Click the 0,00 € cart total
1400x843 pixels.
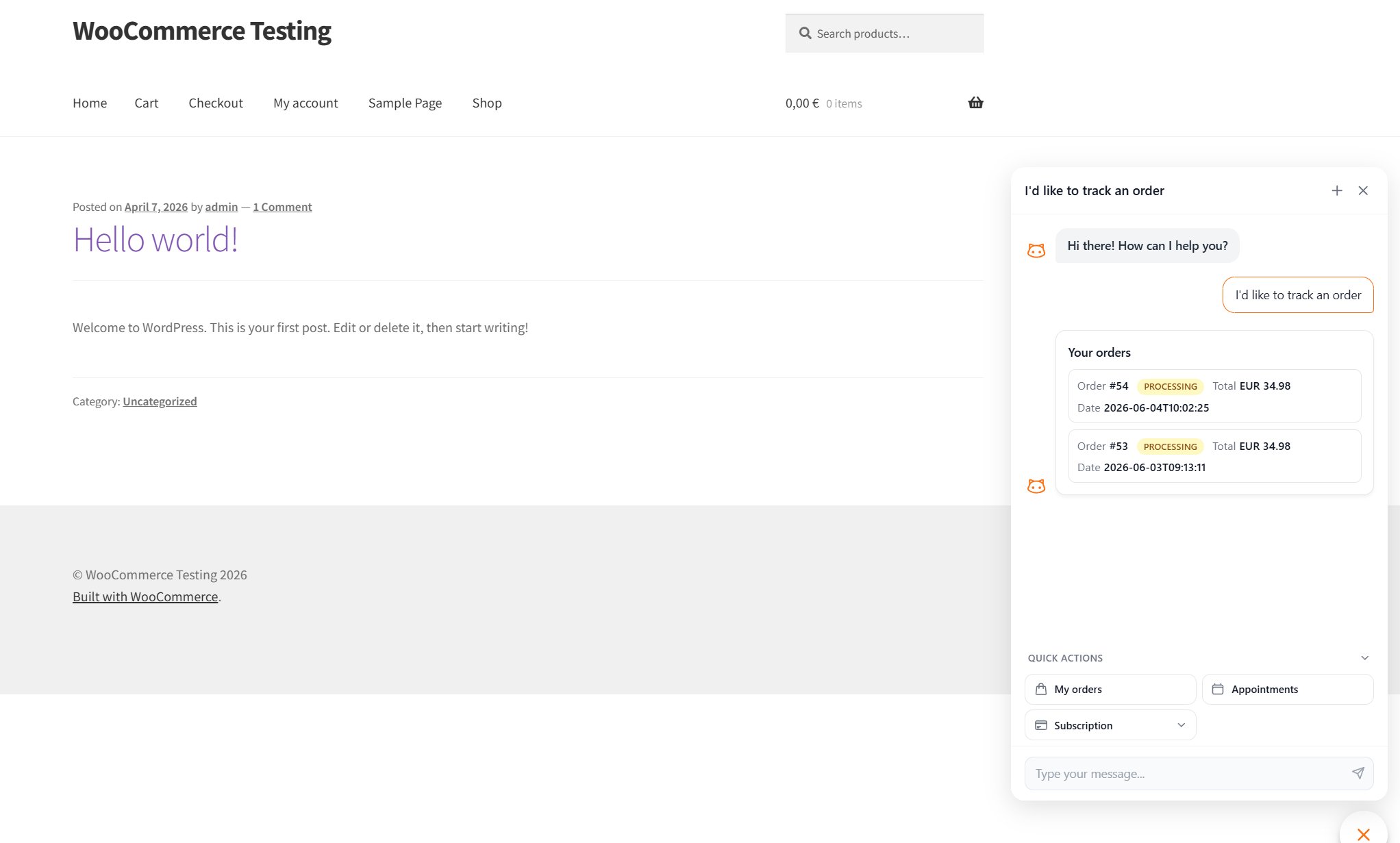click(x=802, y=103)
